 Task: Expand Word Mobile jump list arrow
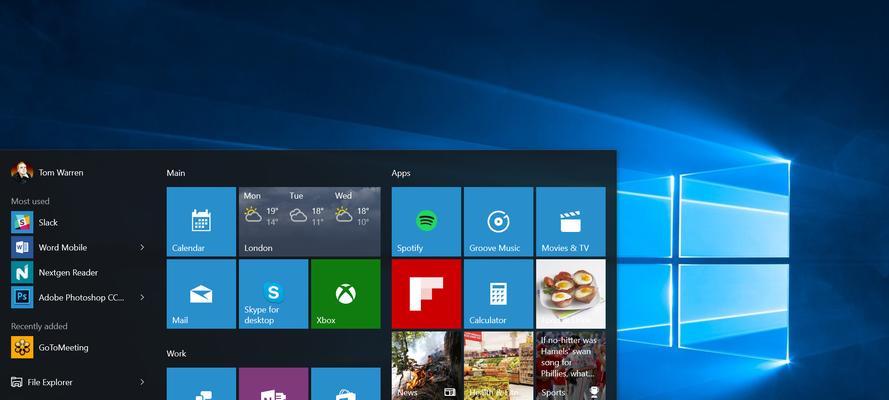click(142, 247)
